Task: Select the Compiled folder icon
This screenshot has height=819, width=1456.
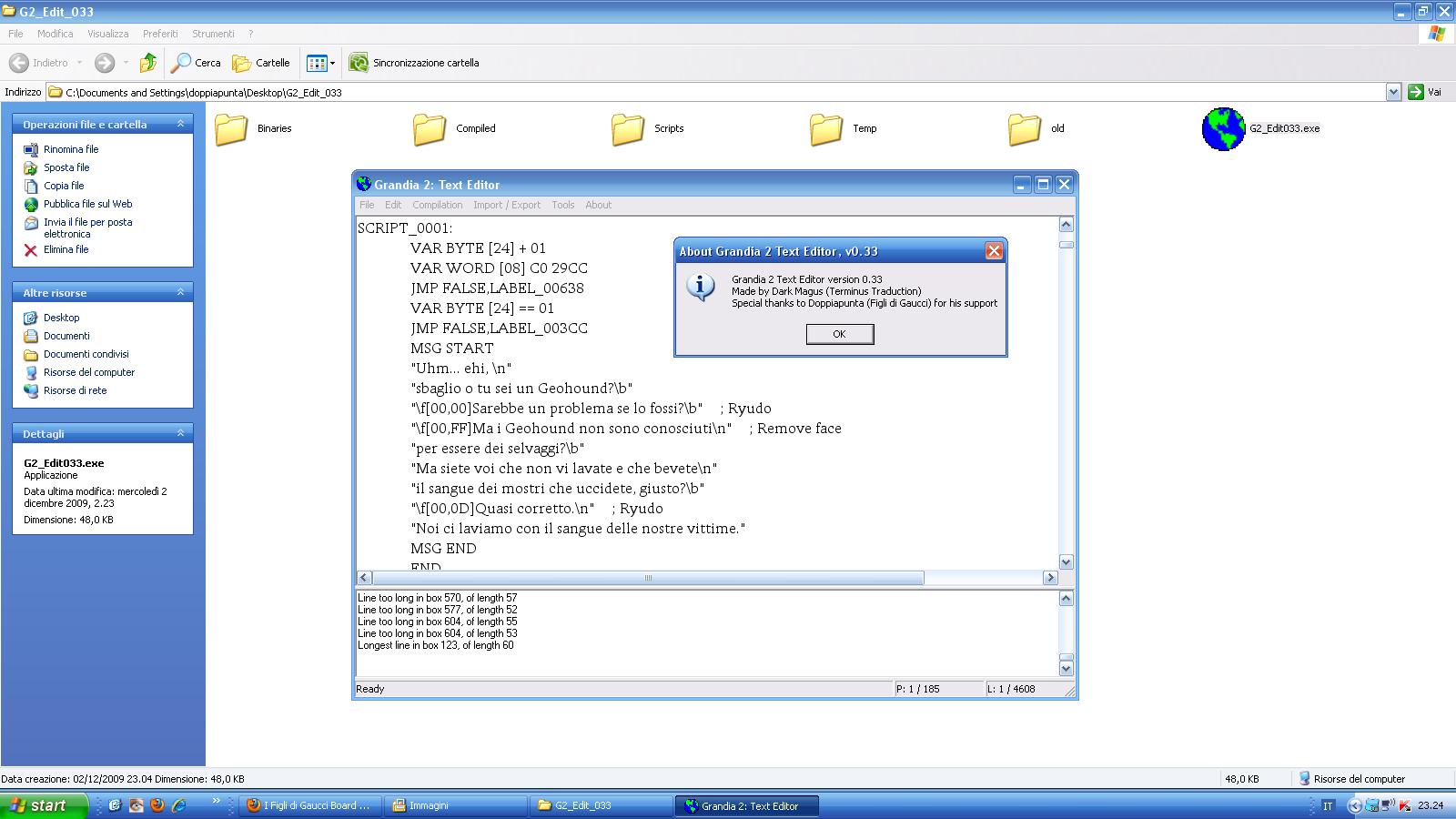Action: point(430,129)
